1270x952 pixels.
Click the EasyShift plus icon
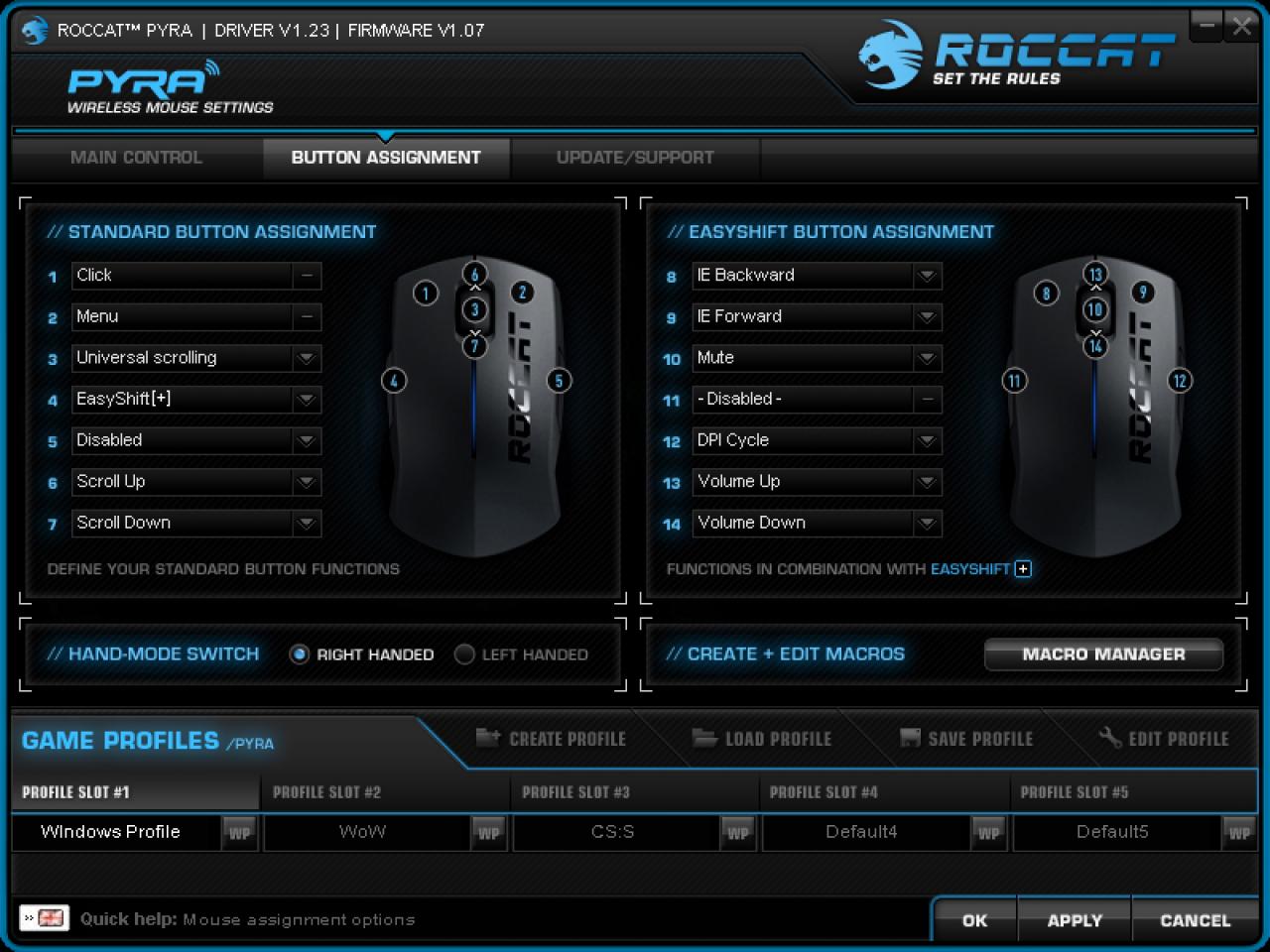1023,568
